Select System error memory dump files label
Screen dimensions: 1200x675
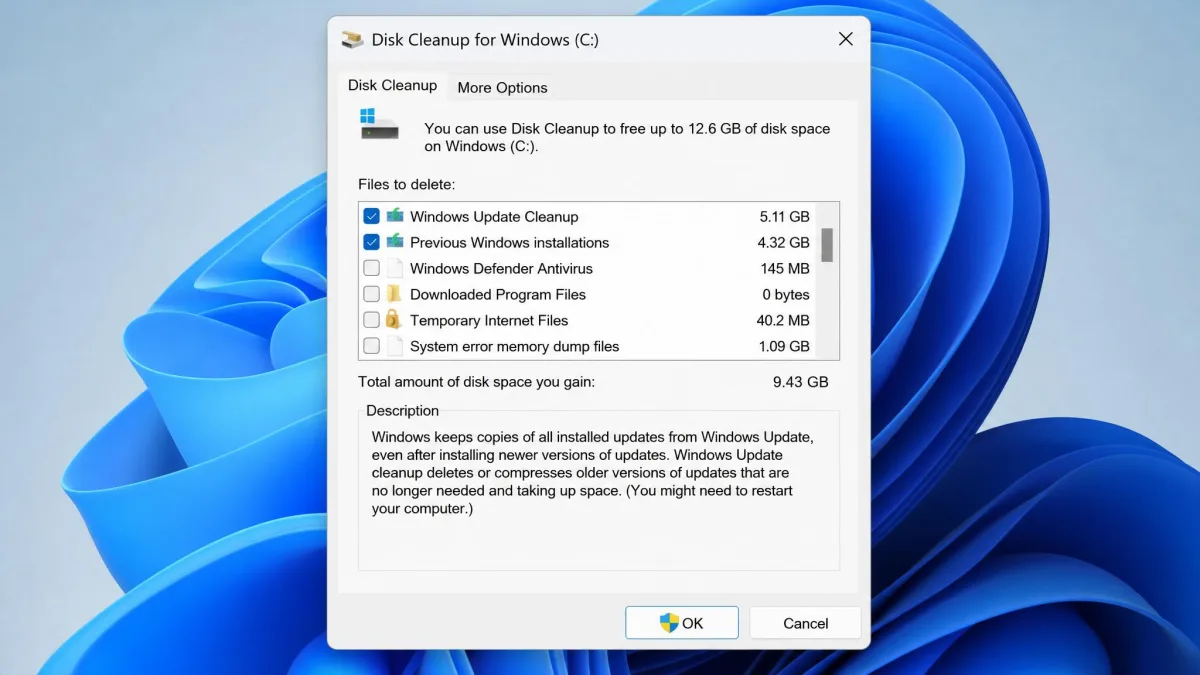(514, 346)
